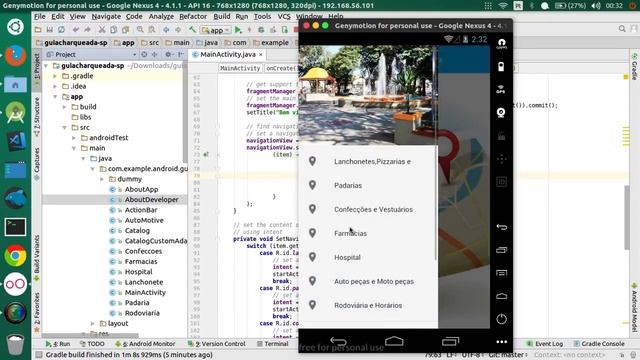
Task: Close the MainActivity.java tab
Action: coord(261,54)
